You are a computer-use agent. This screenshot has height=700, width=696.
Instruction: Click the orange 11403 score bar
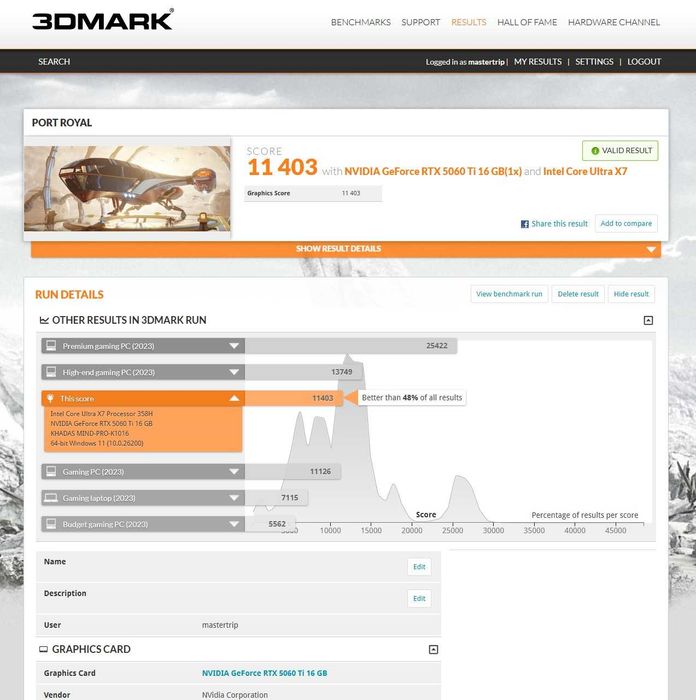click(x=294, y=398)
